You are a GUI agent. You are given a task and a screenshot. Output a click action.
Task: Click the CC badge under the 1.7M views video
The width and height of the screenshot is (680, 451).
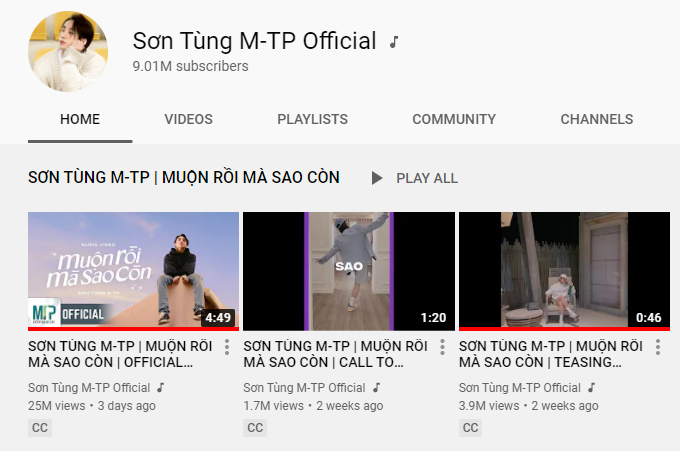[x=255, y=428]
